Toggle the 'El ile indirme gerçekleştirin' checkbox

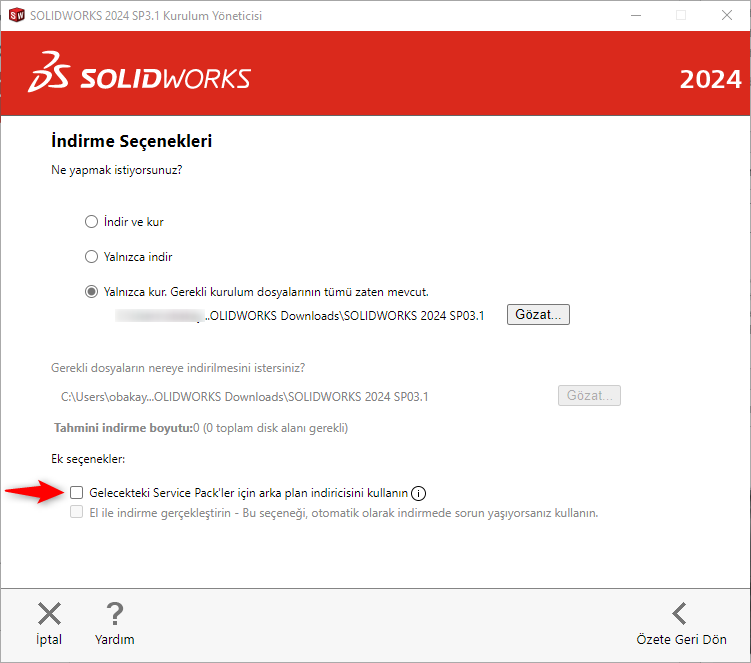[77, 512]
